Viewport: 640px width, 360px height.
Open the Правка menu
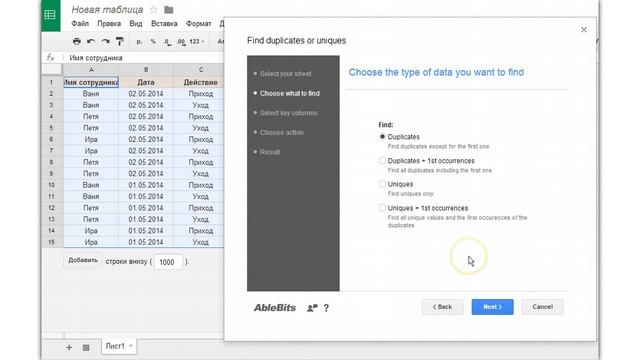pos(109,24)
